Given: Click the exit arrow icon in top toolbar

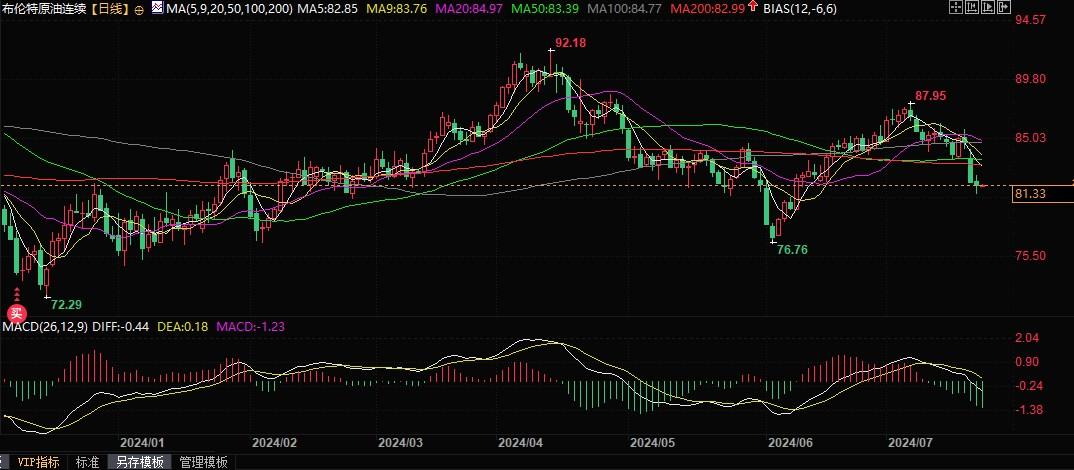Looking at the screenshot, I should 1004,7.
